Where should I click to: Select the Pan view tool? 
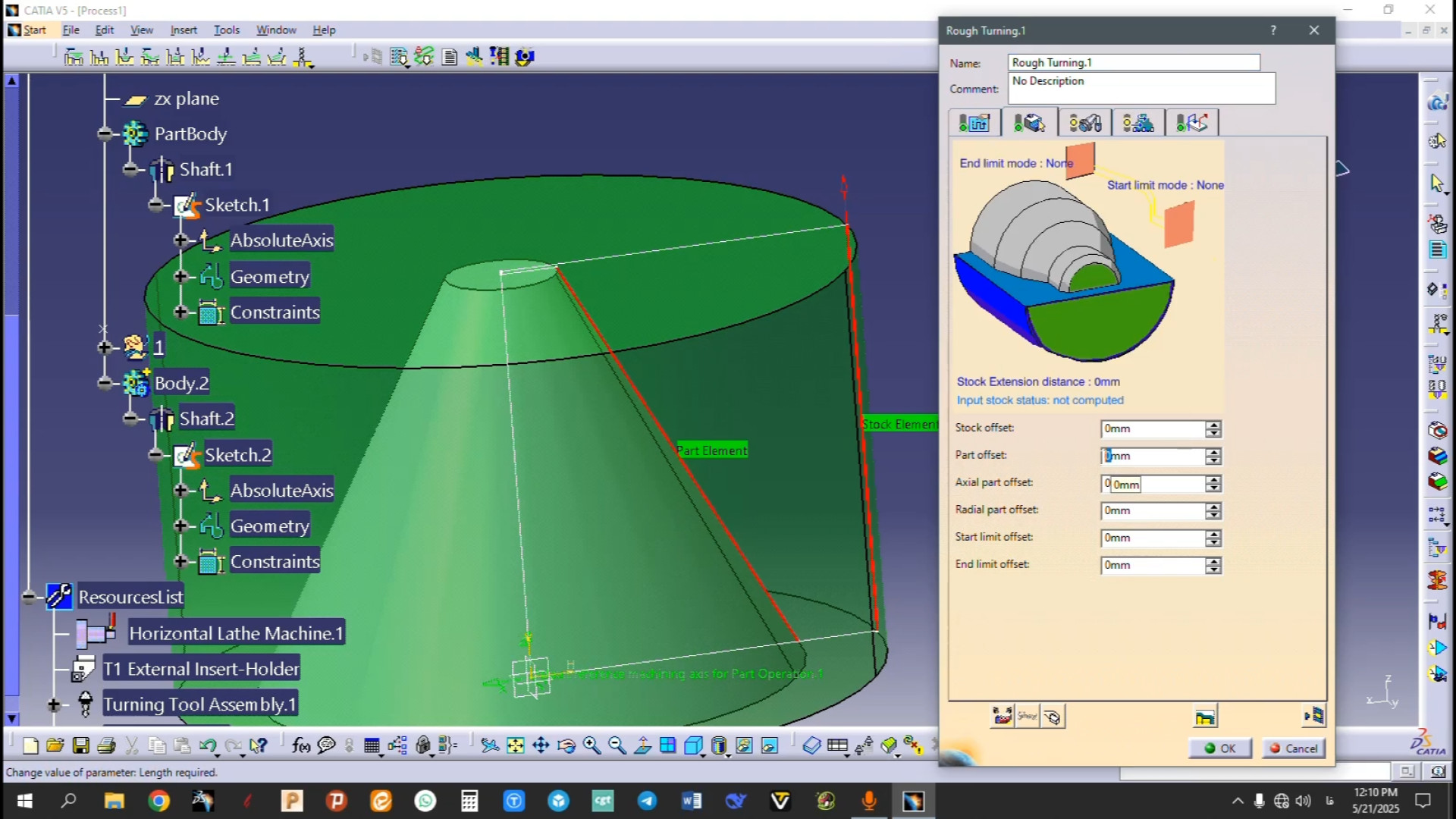click(541, 746)
